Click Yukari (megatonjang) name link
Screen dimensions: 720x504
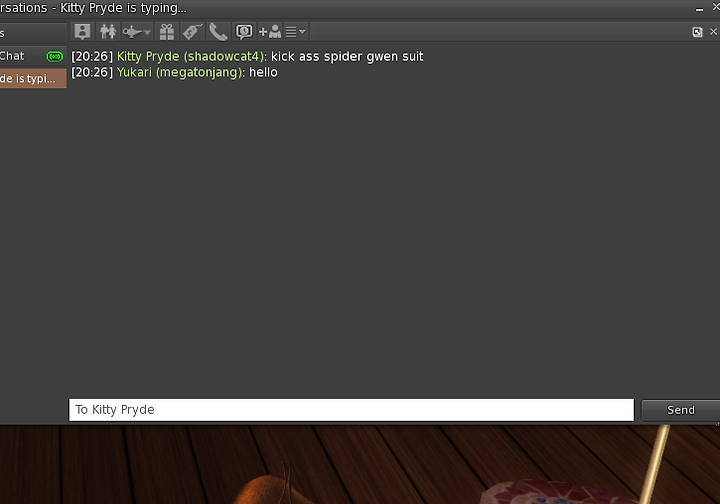tap(180, 73)
